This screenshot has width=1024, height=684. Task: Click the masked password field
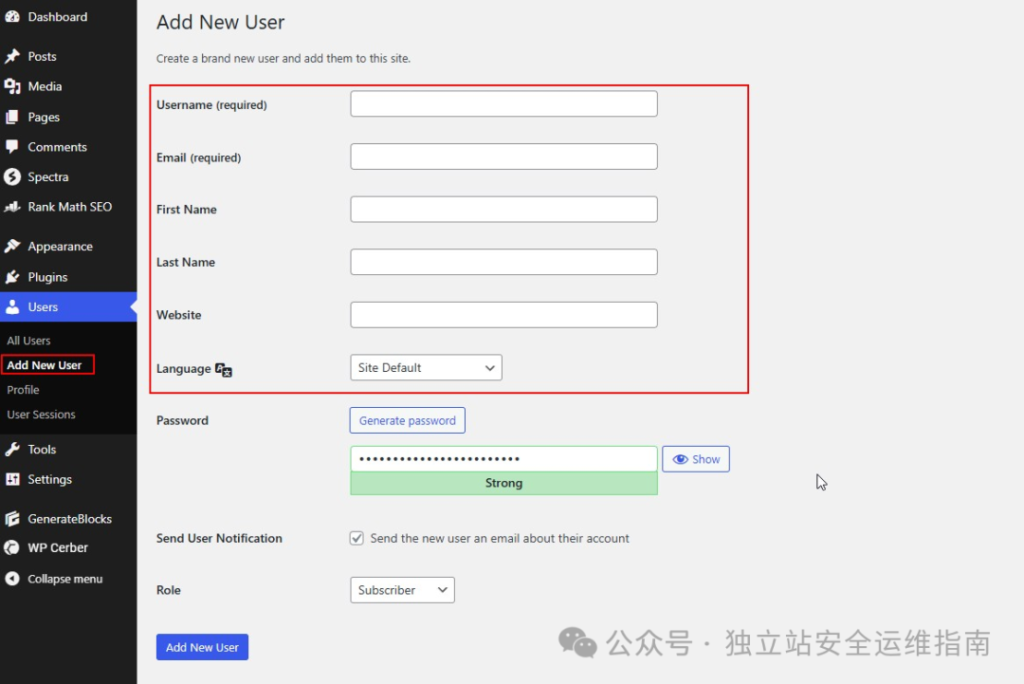pyautogui.click(x=504, y=459)
